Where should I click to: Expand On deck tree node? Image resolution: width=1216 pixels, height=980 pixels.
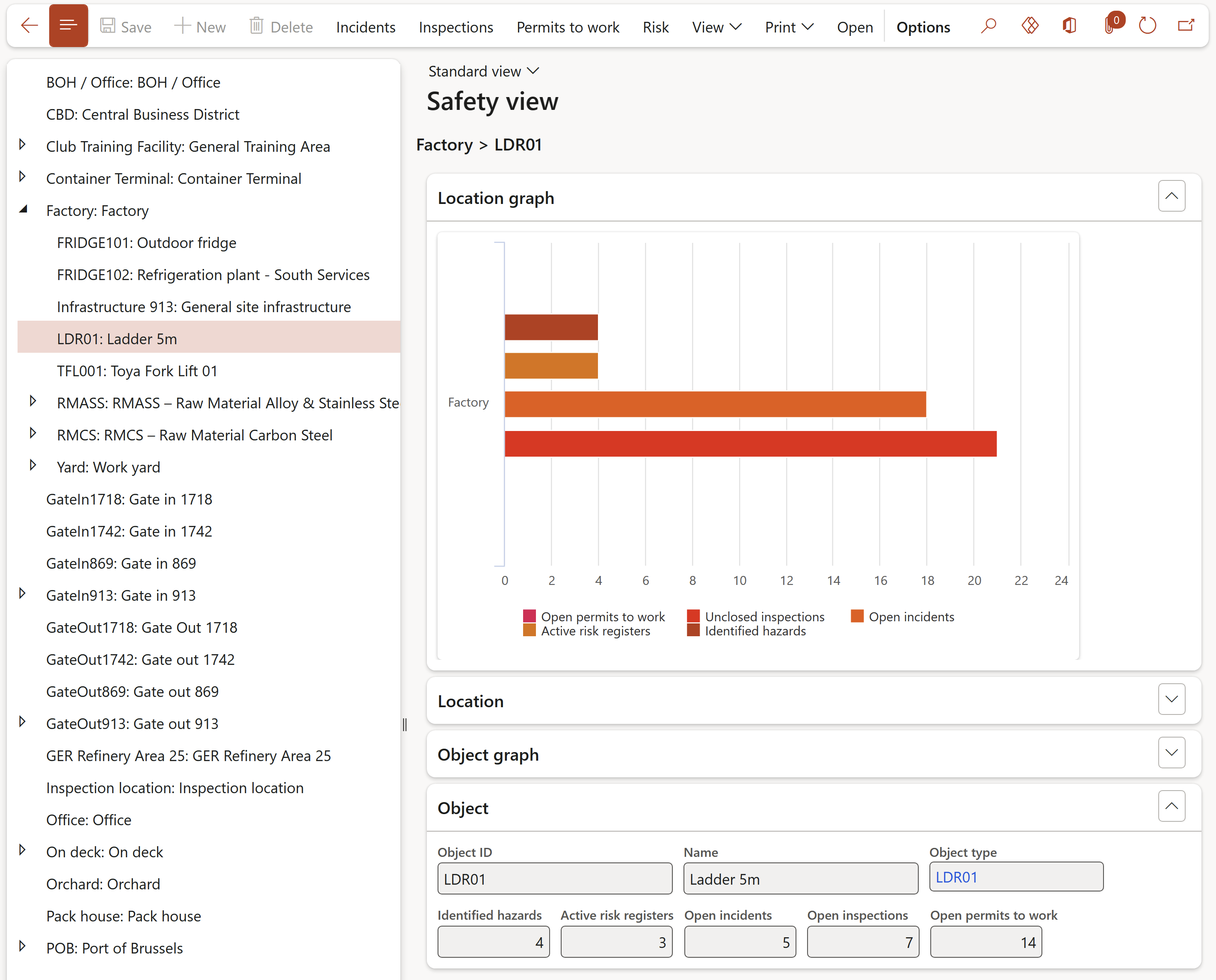point(22,850)
